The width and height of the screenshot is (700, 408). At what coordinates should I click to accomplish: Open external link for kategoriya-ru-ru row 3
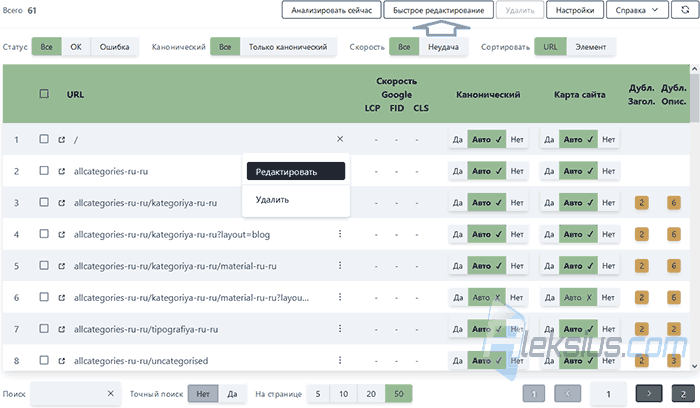(62, 203)
